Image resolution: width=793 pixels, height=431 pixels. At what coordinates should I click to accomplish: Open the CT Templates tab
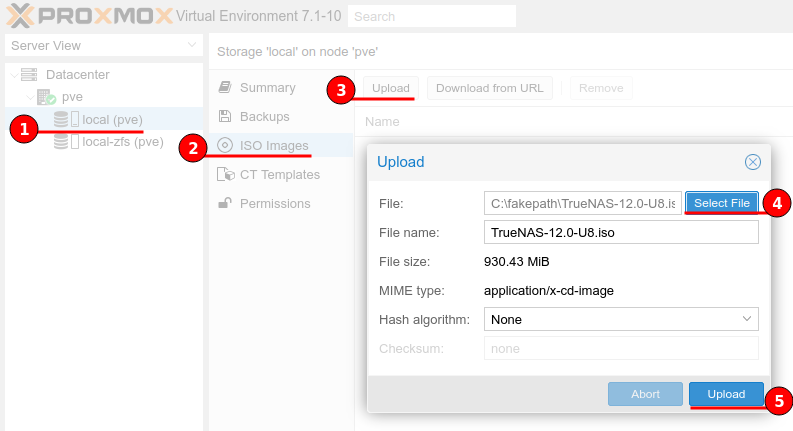click(281, 175)
